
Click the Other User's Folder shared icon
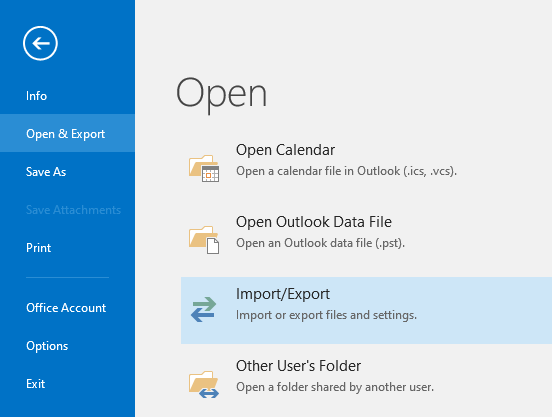(204, 384)
